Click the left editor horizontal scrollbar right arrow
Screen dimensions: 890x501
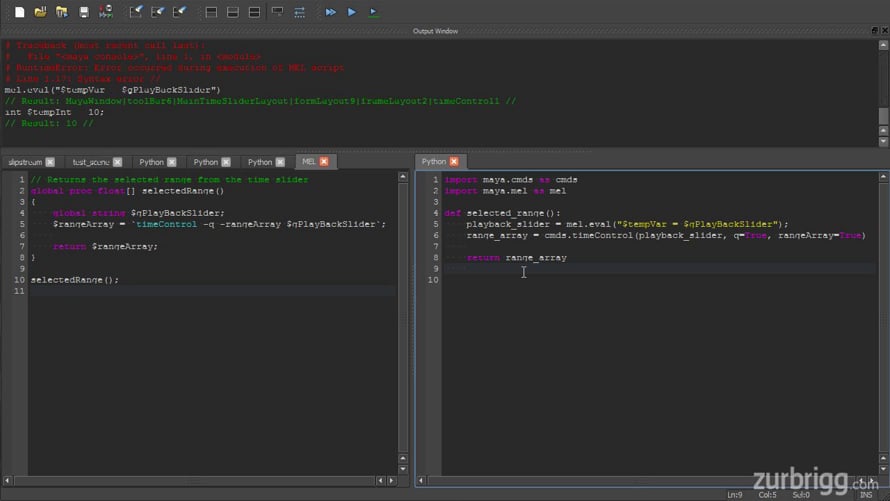coord(391,481)
